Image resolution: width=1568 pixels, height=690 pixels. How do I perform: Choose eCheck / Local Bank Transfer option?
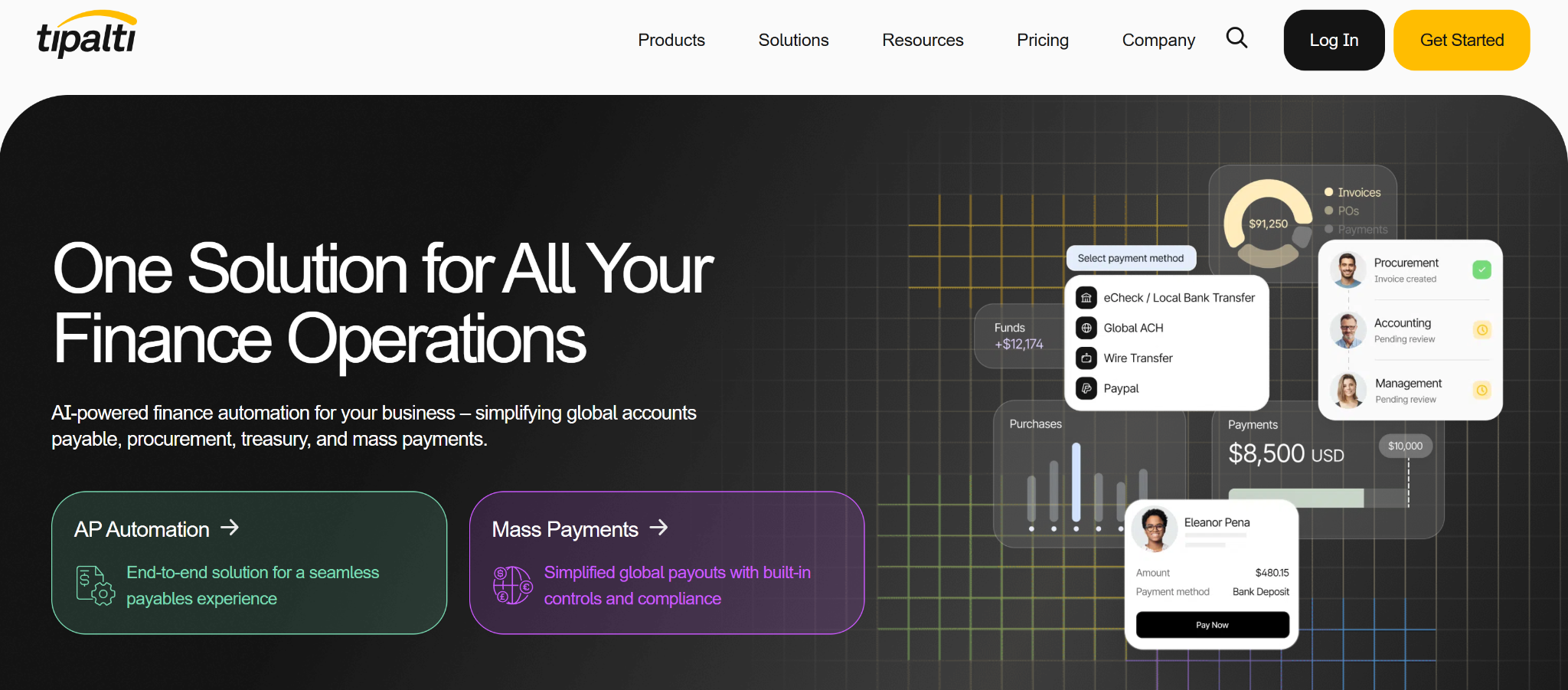1166,297
